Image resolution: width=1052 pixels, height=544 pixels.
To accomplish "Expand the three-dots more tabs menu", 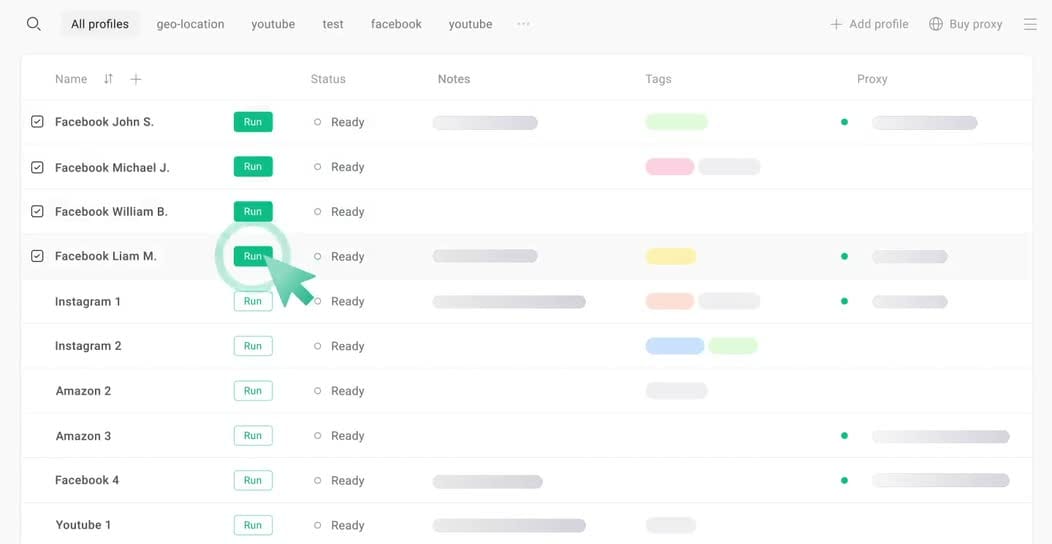I will pyautogui.click(x=523, y=24).
